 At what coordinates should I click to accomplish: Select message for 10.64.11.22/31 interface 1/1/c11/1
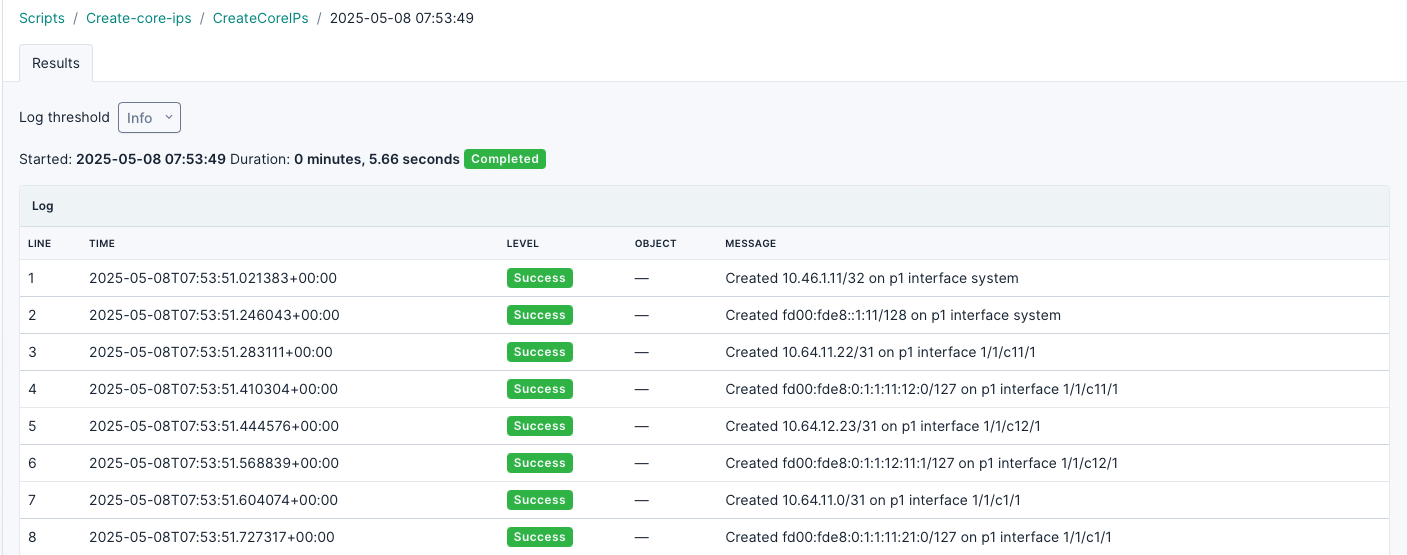pyautogui.click(x=880, y=352)
